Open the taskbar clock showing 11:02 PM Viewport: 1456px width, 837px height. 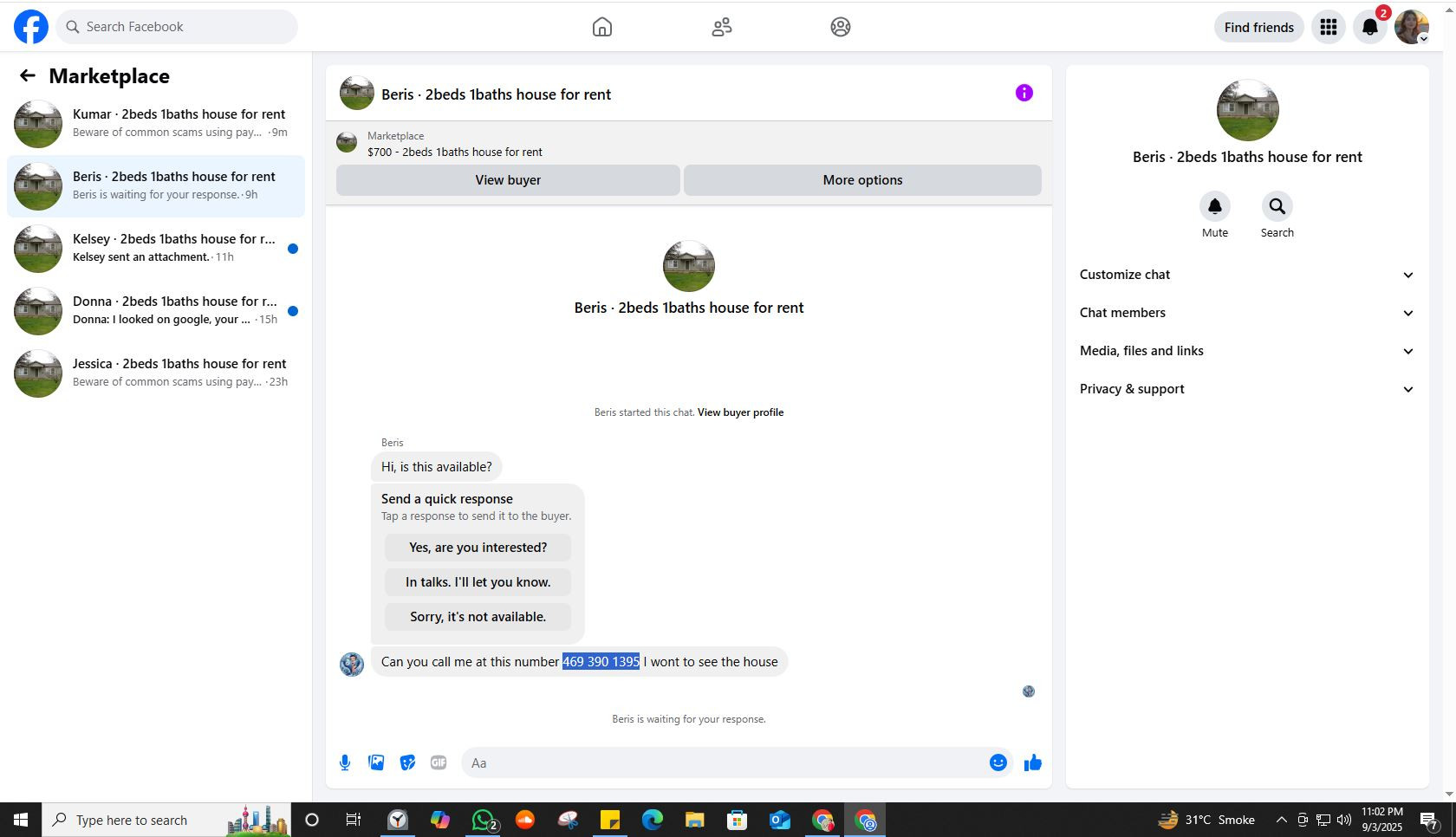pos(1381,820)
